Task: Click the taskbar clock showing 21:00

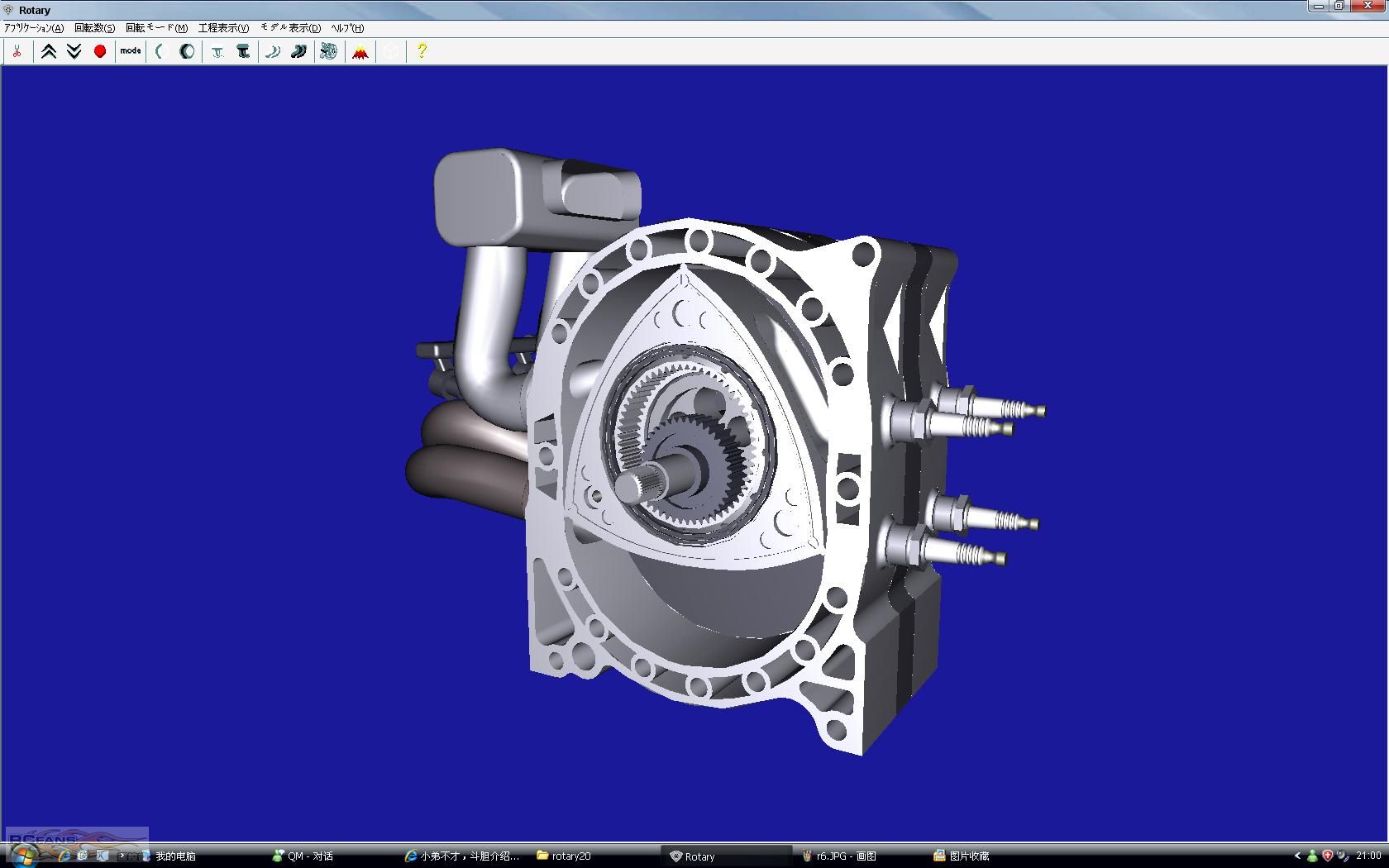Action: coord(1368,856)
